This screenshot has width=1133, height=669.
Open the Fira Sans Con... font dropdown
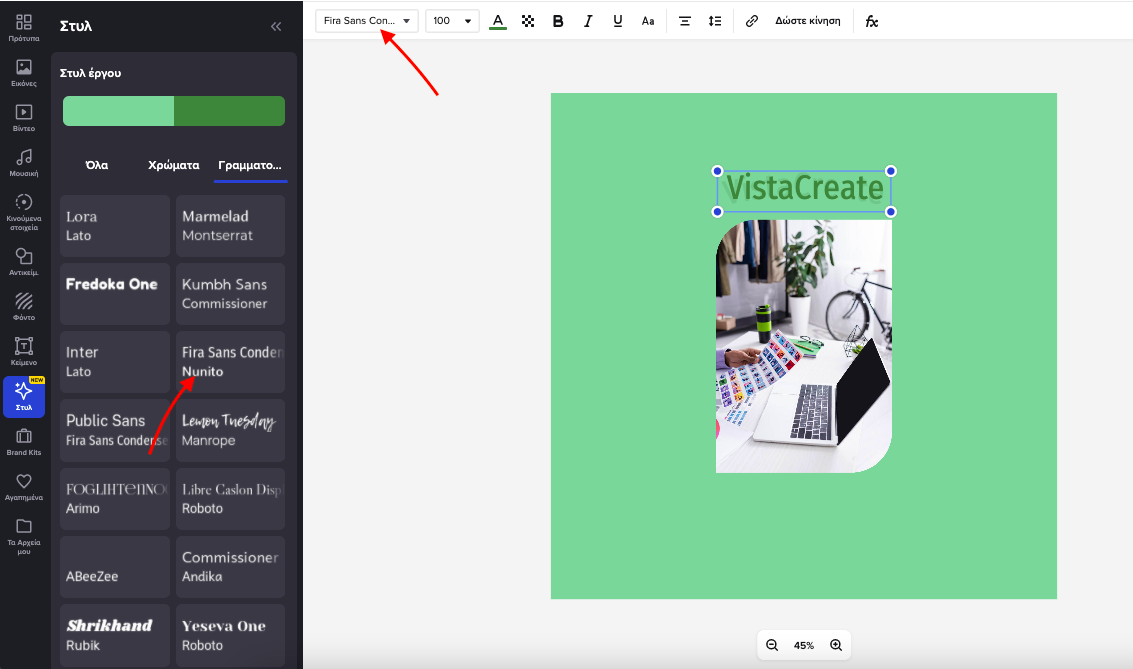pyautogui.click(x=367, y=21)
